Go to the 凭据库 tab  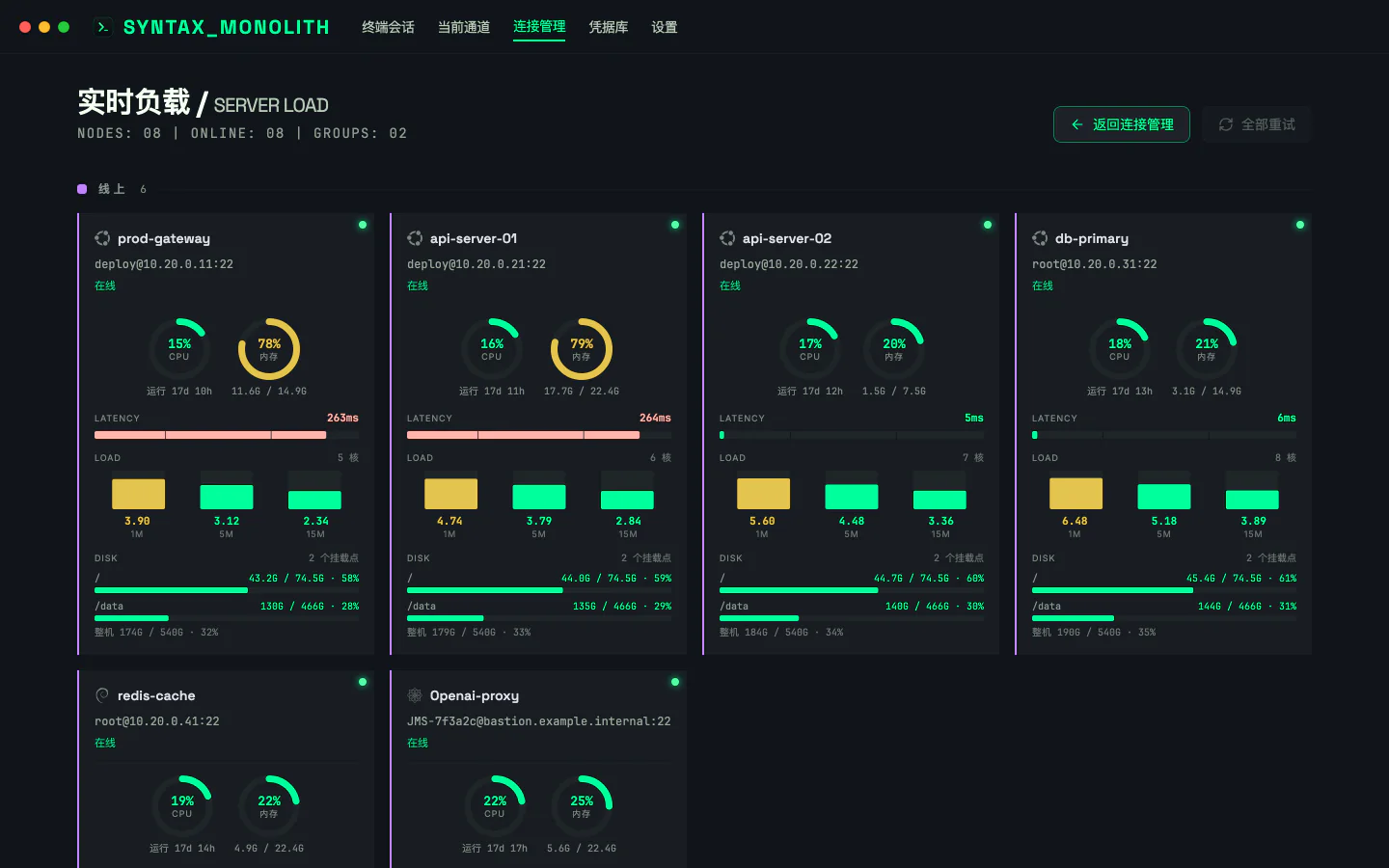point(609,27)
